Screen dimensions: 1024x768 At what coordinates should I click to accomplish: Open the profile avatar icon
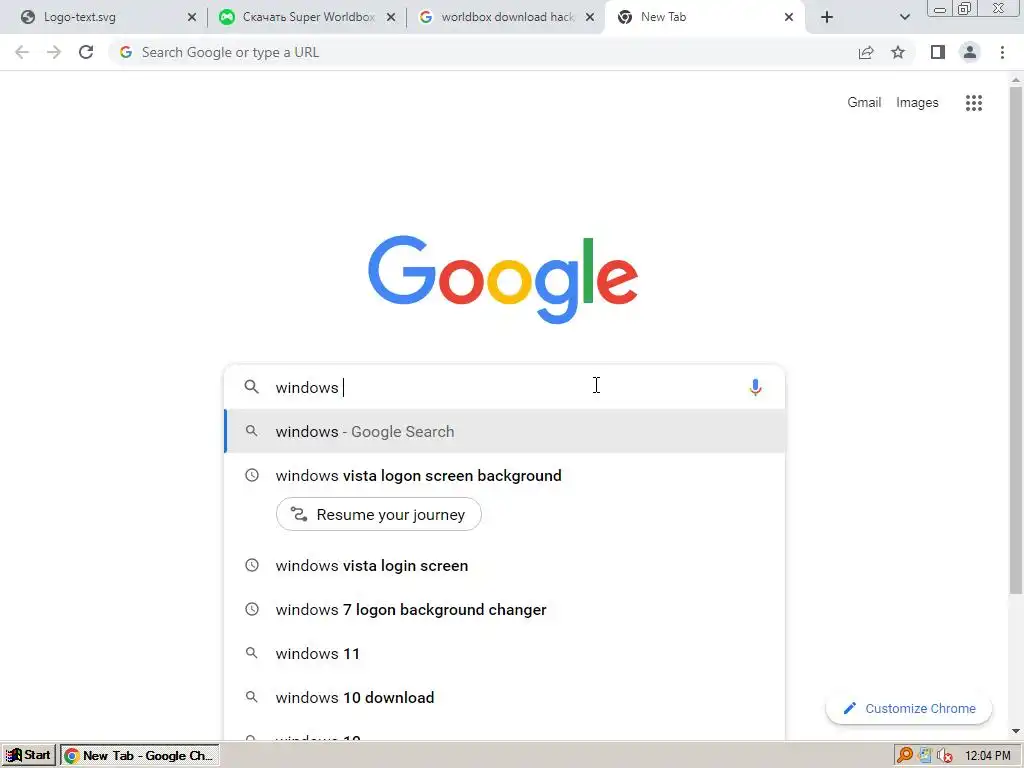point(970,52)
